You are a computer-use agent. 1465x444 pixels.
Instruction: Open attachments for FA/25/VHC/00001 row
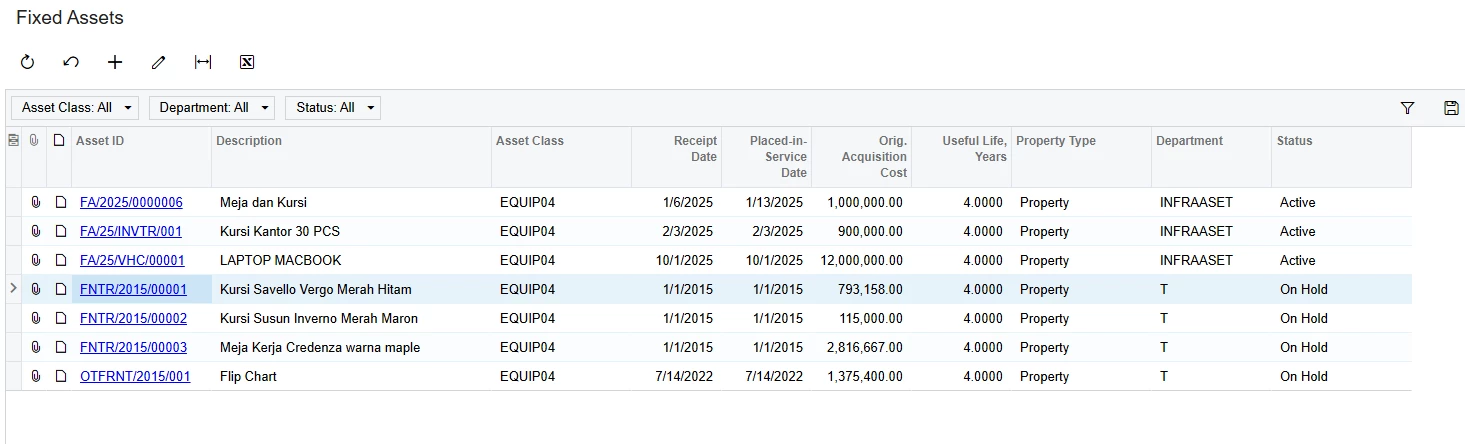pyautogui.click(x=35, y=261)
